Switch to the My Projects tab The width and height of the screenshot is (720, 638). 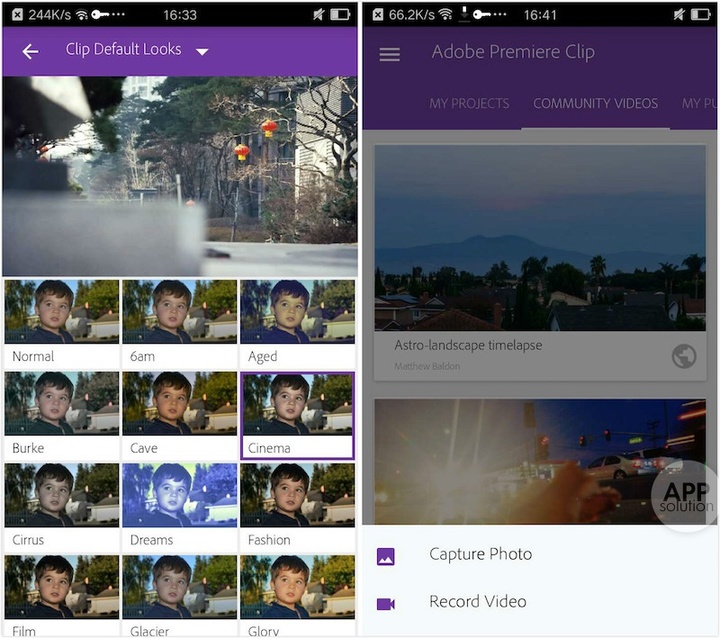tap(469, 104)
